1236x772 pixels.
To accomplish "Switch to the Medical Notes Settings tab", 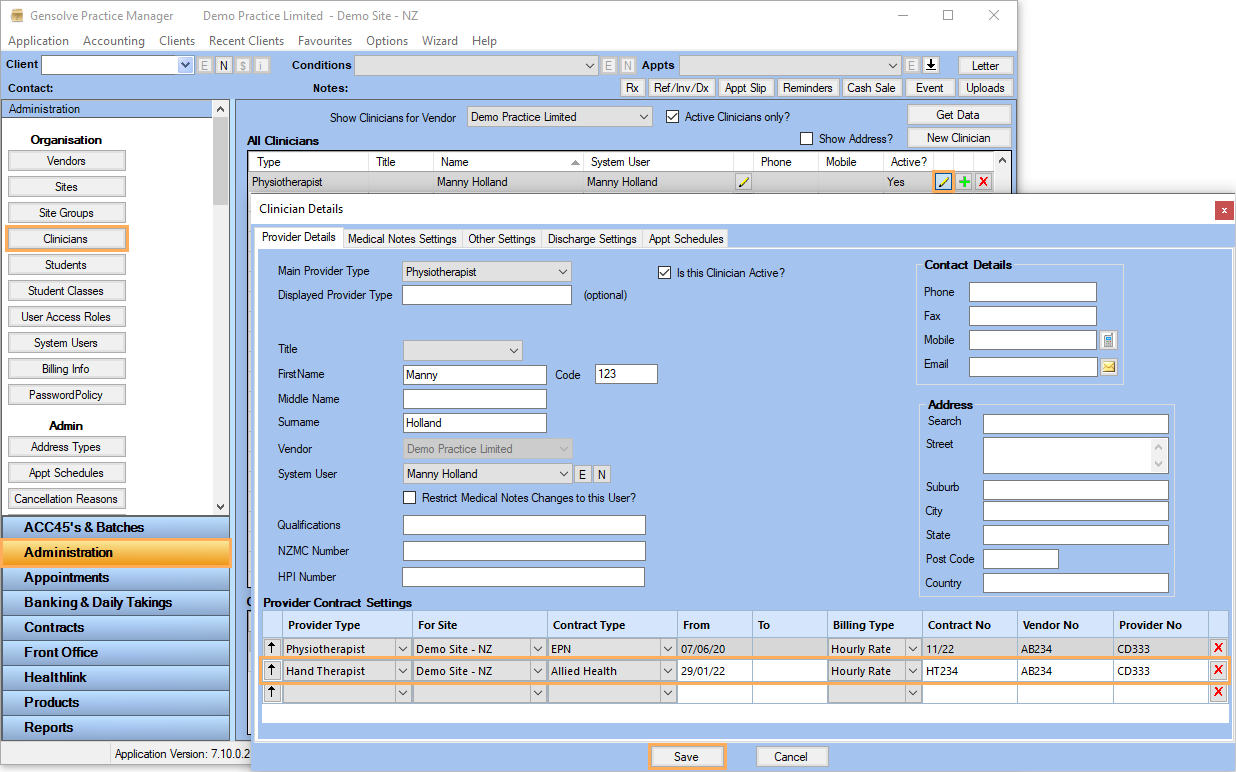I will point(401,238).
